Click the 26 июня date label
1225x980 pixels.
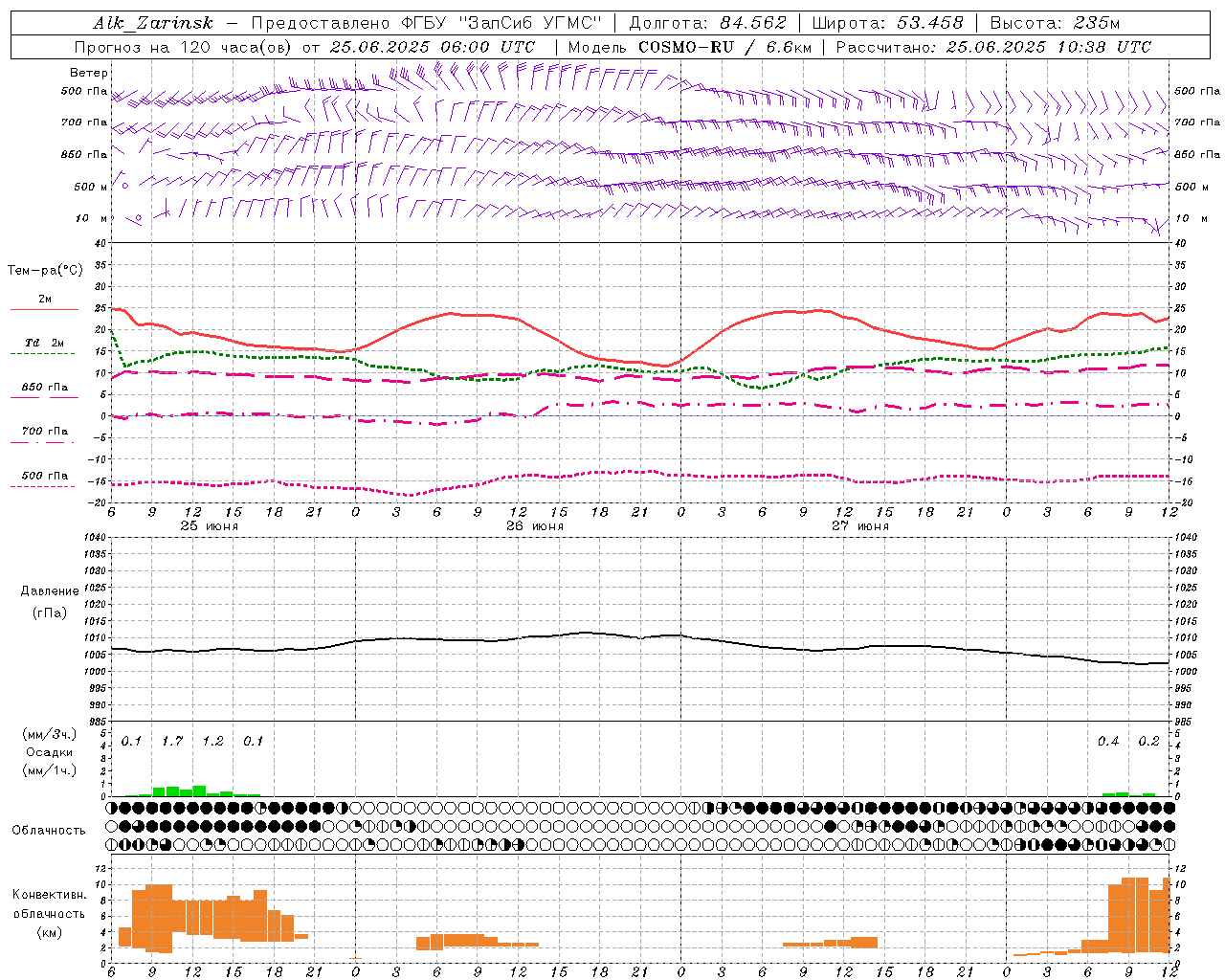(535, 526)
